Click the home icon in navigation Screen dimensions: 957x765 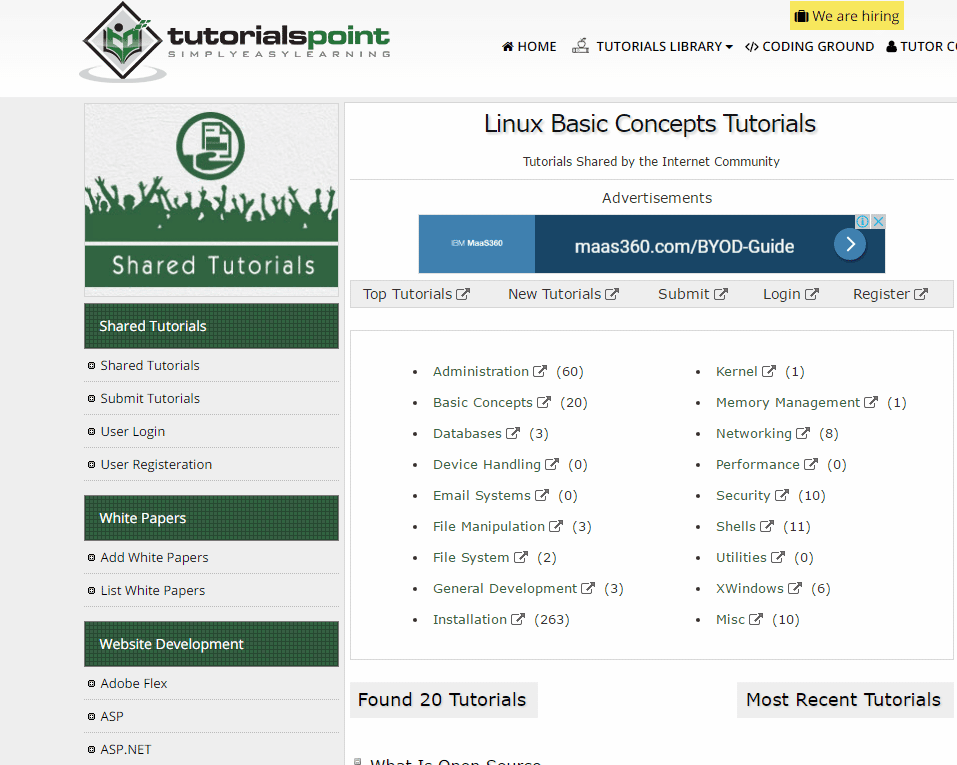[x=508, y=47]
